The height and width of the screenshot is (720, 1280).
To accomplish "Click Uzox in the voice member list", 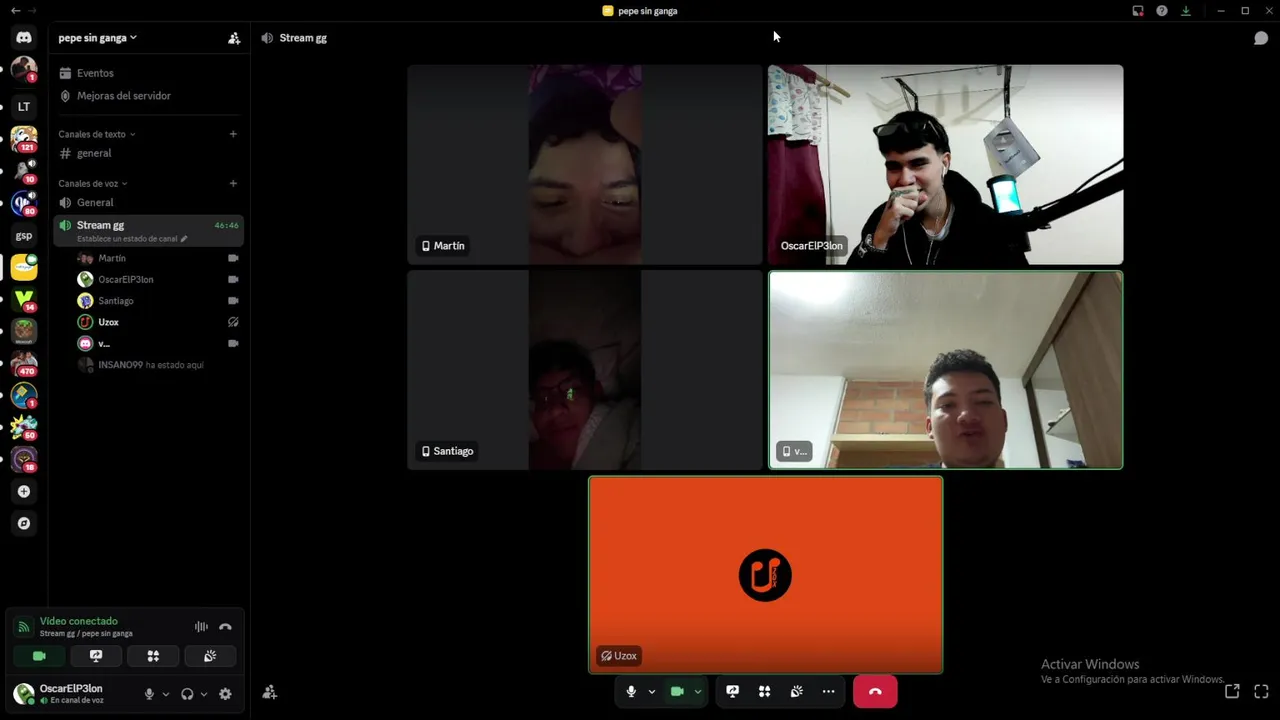I will [x=158, y=322].
